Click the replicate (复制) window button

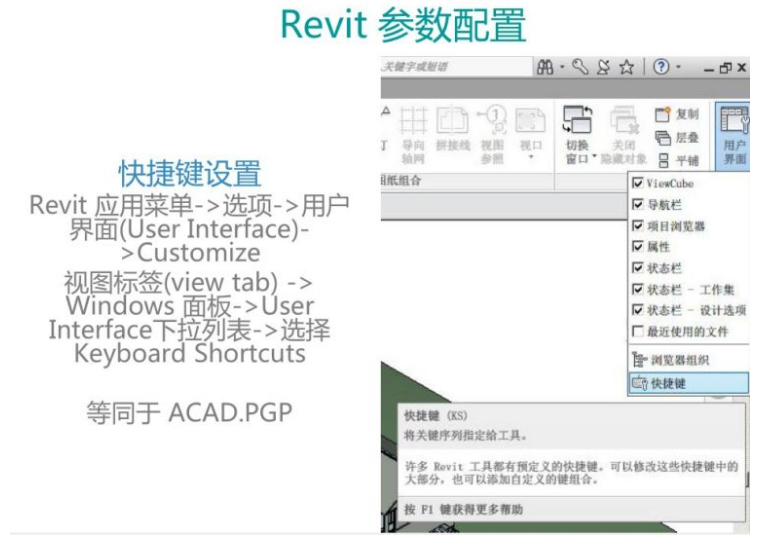coord(676,115)
